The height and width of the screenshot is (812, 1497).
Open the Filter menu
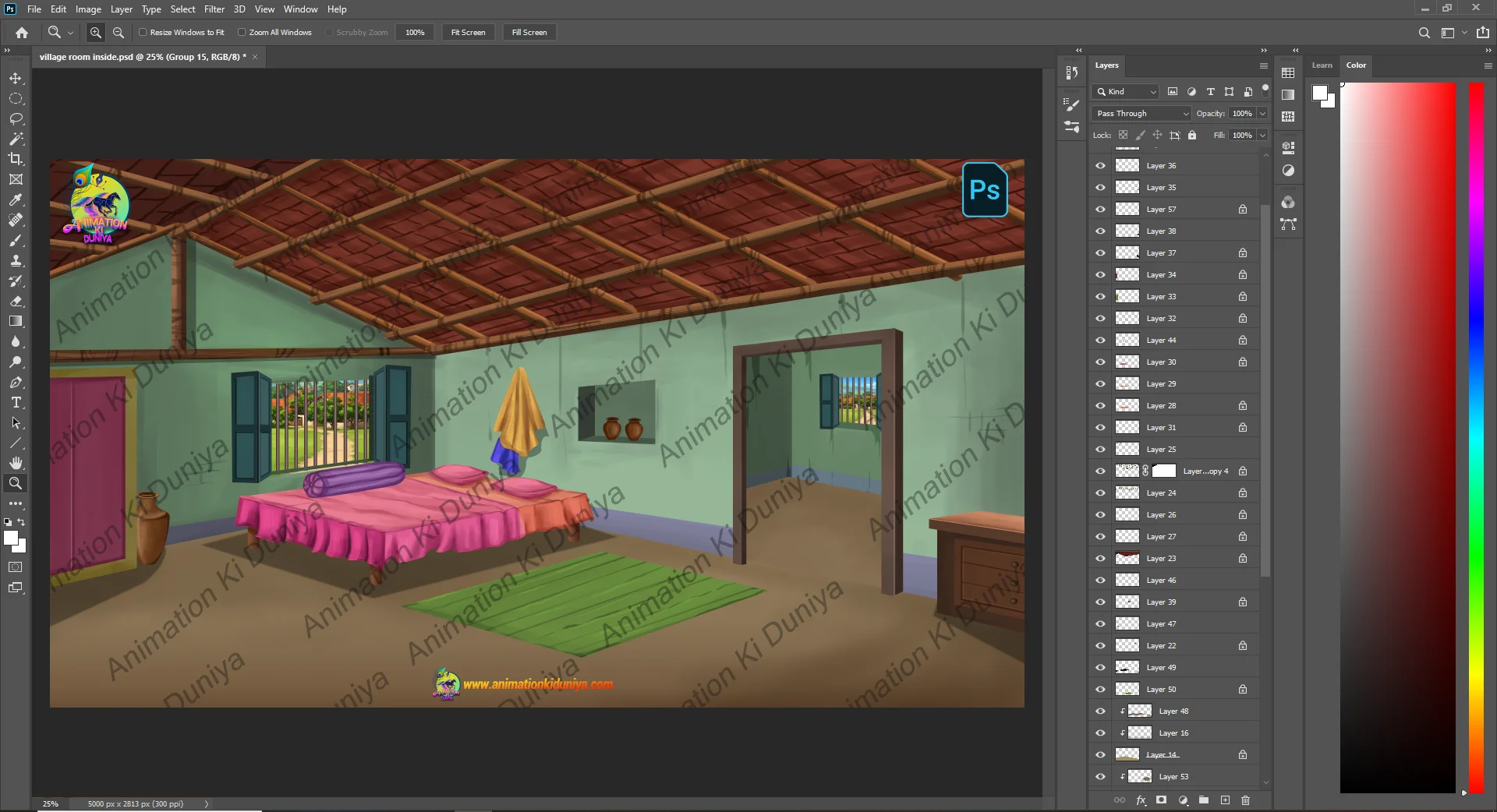214,9
